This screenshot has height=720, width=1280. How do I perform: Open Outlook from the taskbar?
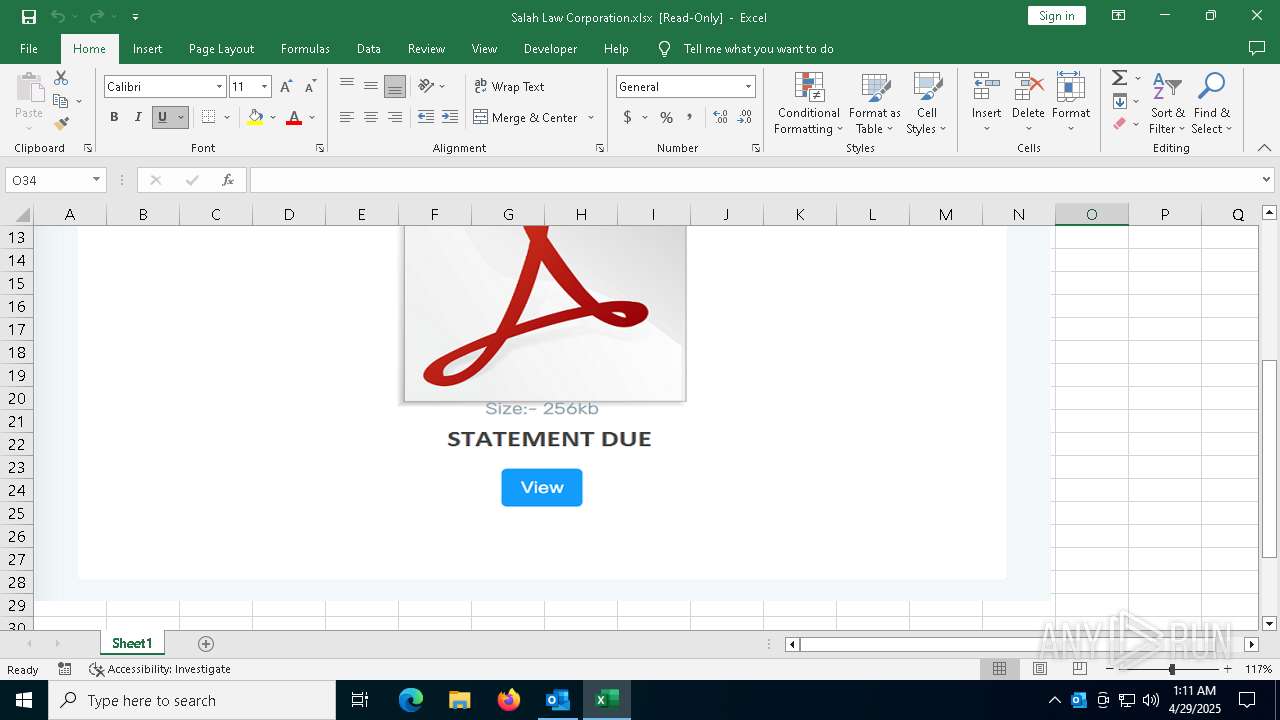(557, 700)
